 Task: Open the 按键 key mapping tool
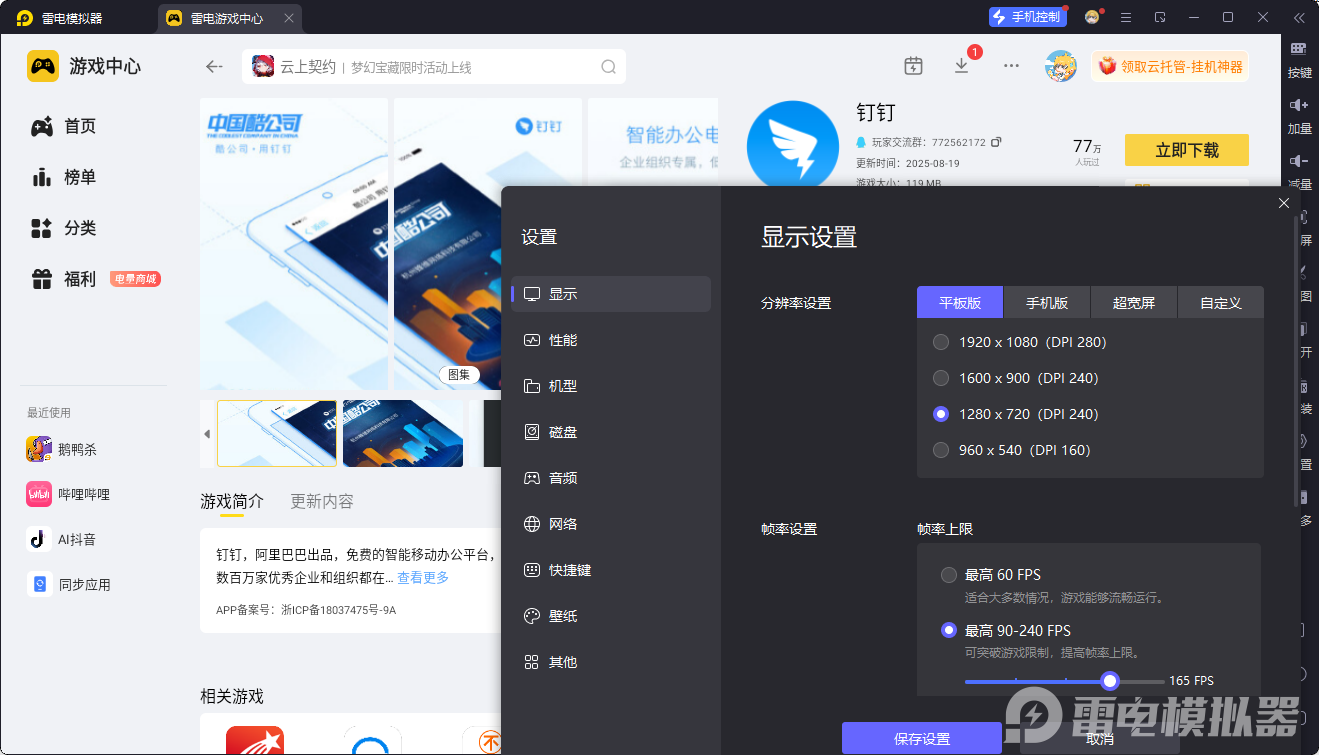(1299, 60)
